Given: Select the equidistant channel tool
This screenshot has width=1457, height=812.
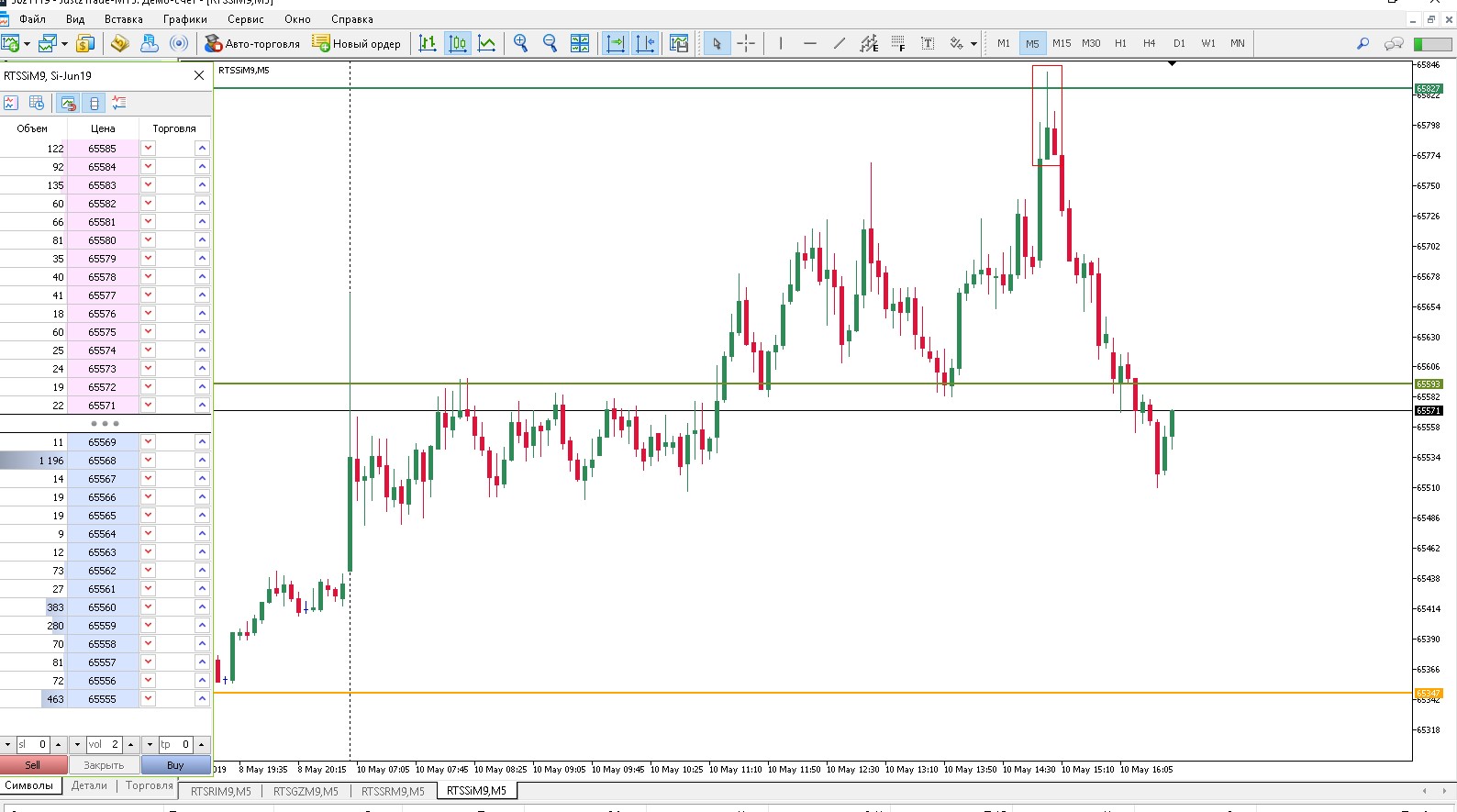Looking at the screenshot, I should [869, 43].
